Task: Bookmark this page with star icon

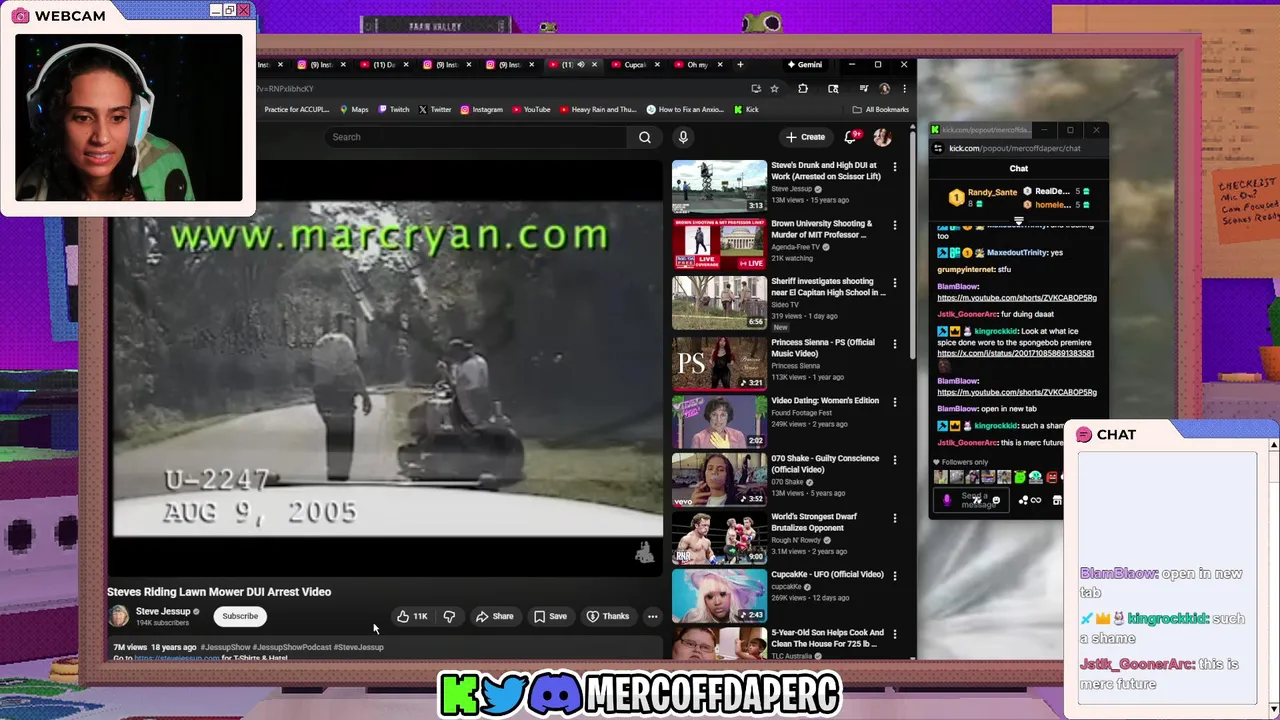Action: 774,88
